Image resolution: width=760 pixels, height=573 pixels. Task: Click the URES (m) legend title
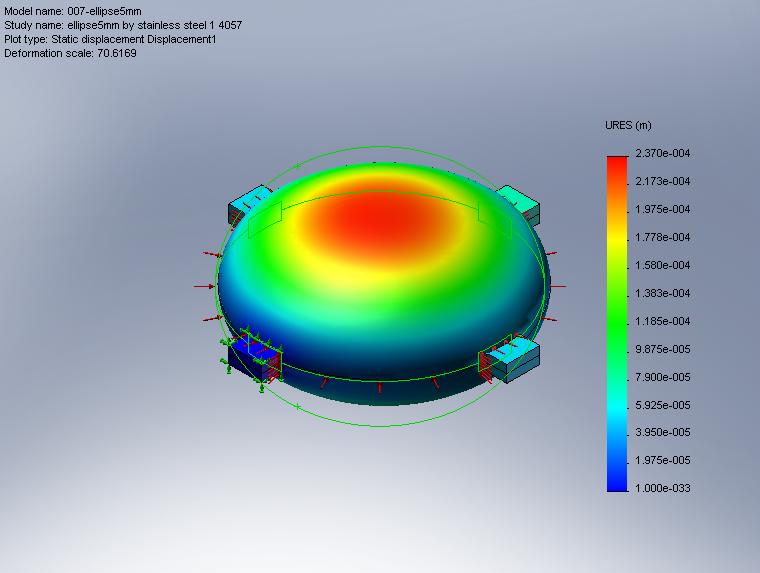point(628,126)
